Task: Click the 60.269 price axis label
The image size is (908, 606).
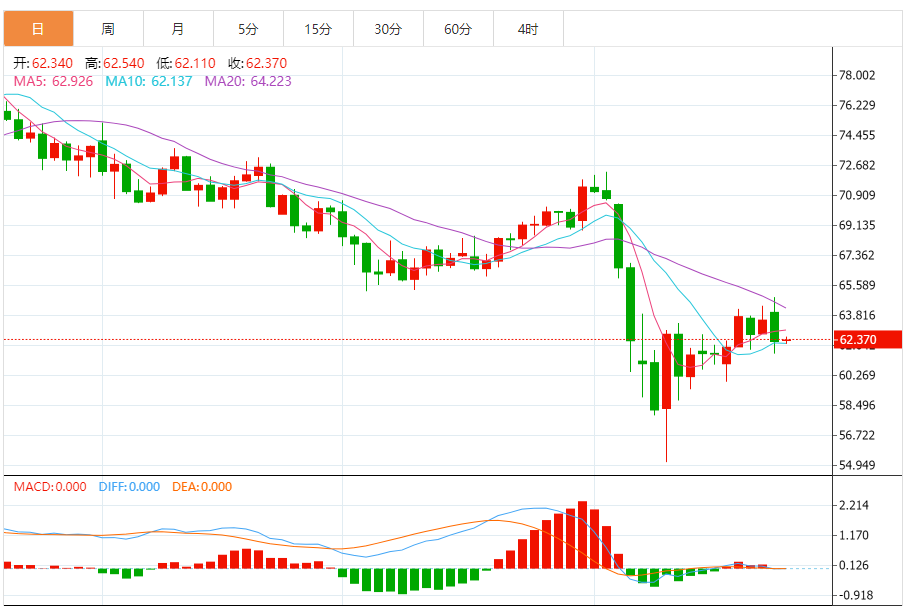Action: tap(857, 375)
